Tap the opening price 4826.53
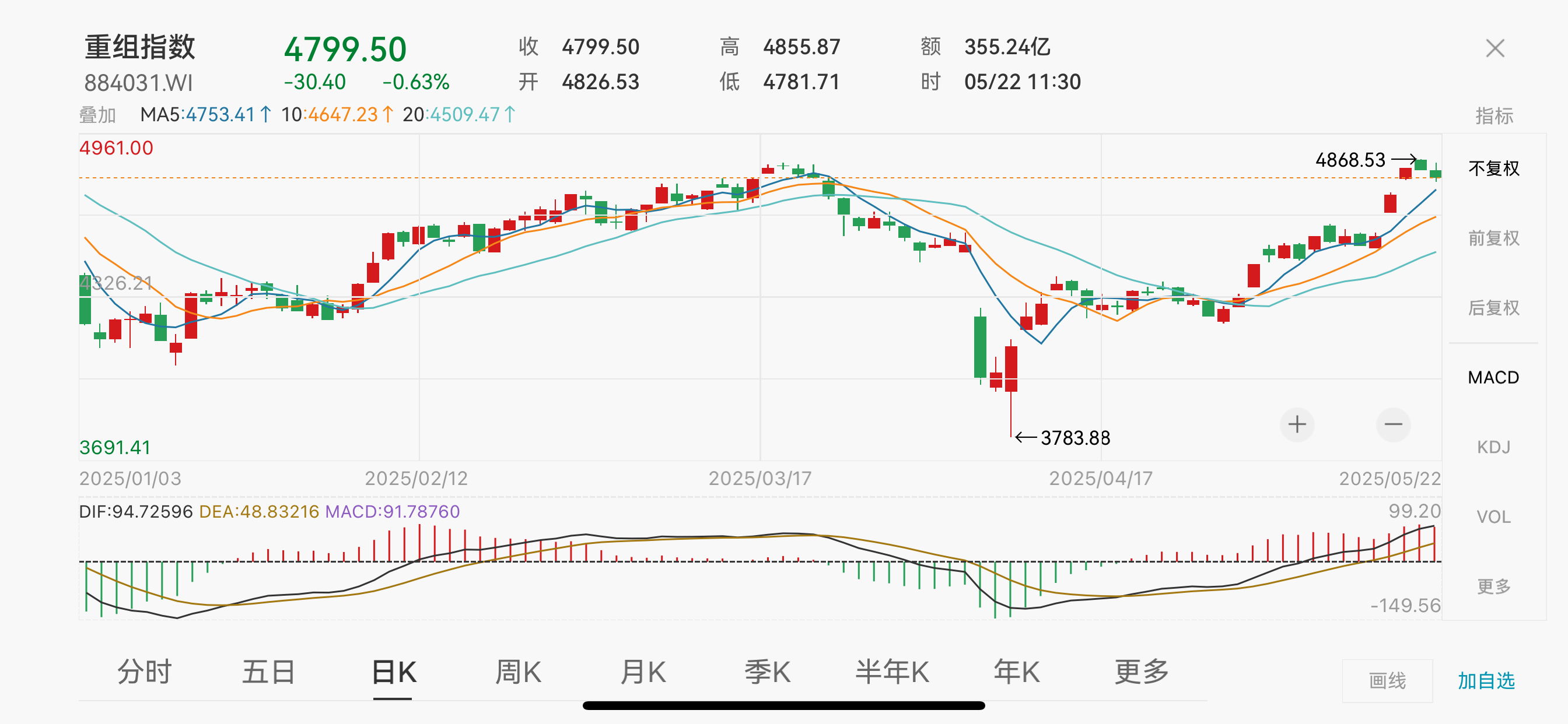Viewport: 1568px width, 724px height. tap(601, 82)
